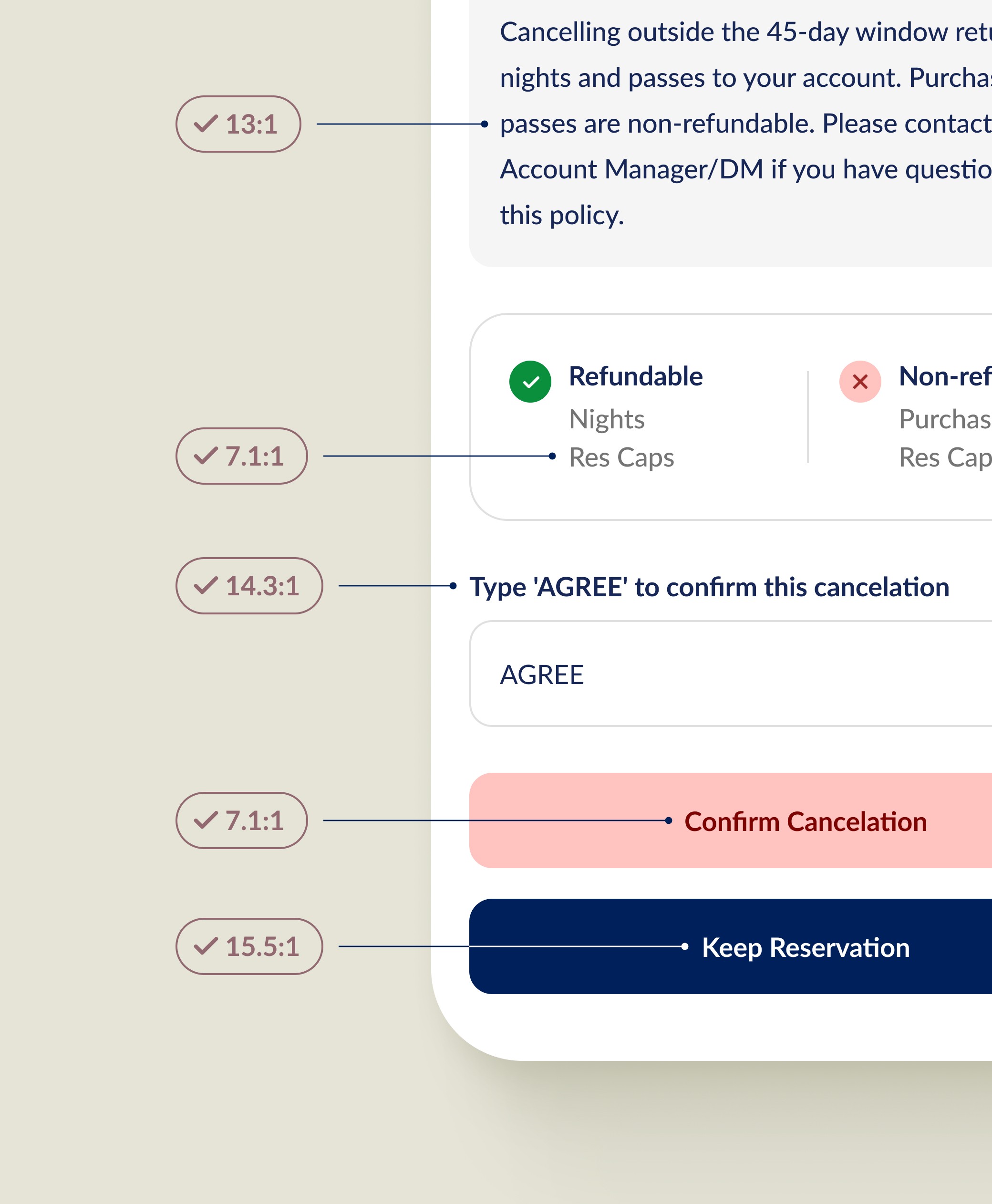Click the Keep Reservation button
The height and width of the screenshot is (1204, 992).
(730, 946)
